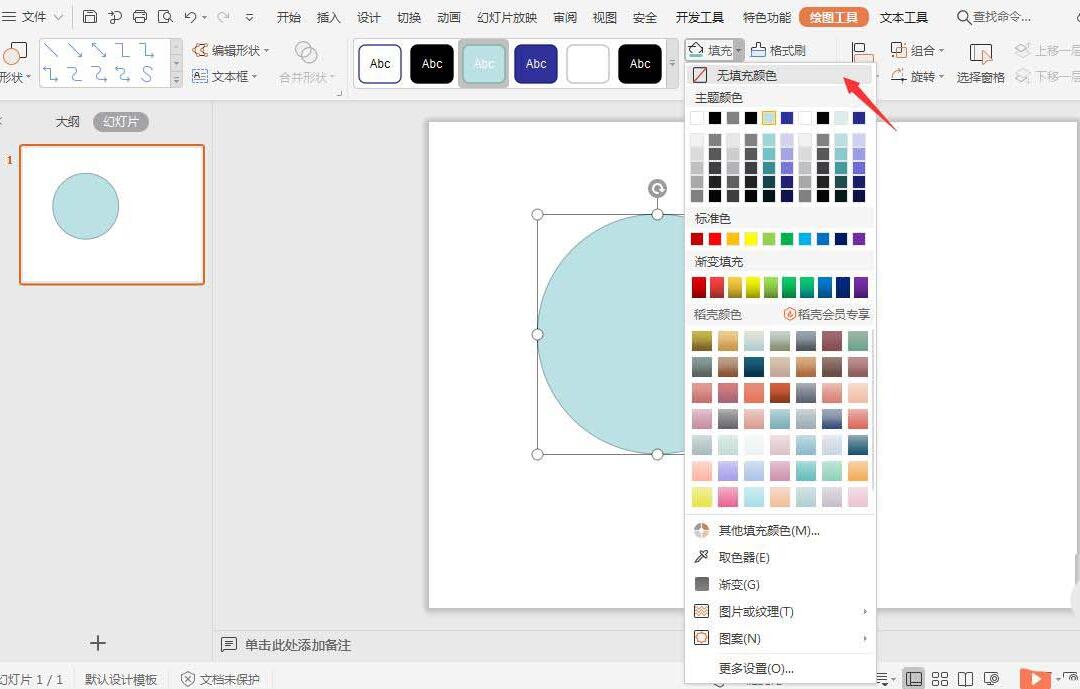Switch to slide sorter view in status bar
Image resolution: width=1080 pixels, height=689 pixels.
(939, 679)
